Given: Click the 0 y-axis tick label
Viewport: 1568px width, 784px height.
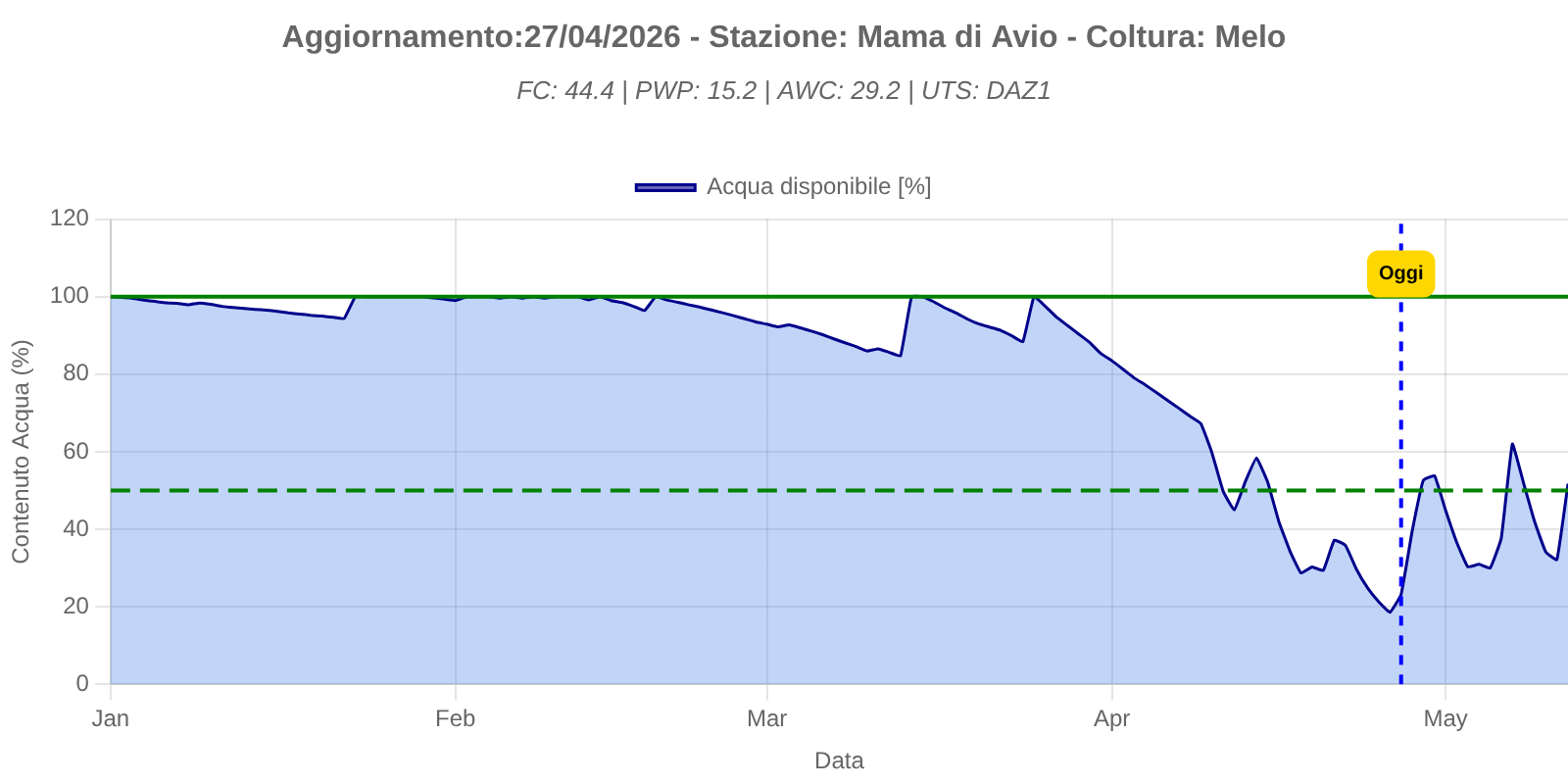Looking at the screenshot, I should (82, 684).
